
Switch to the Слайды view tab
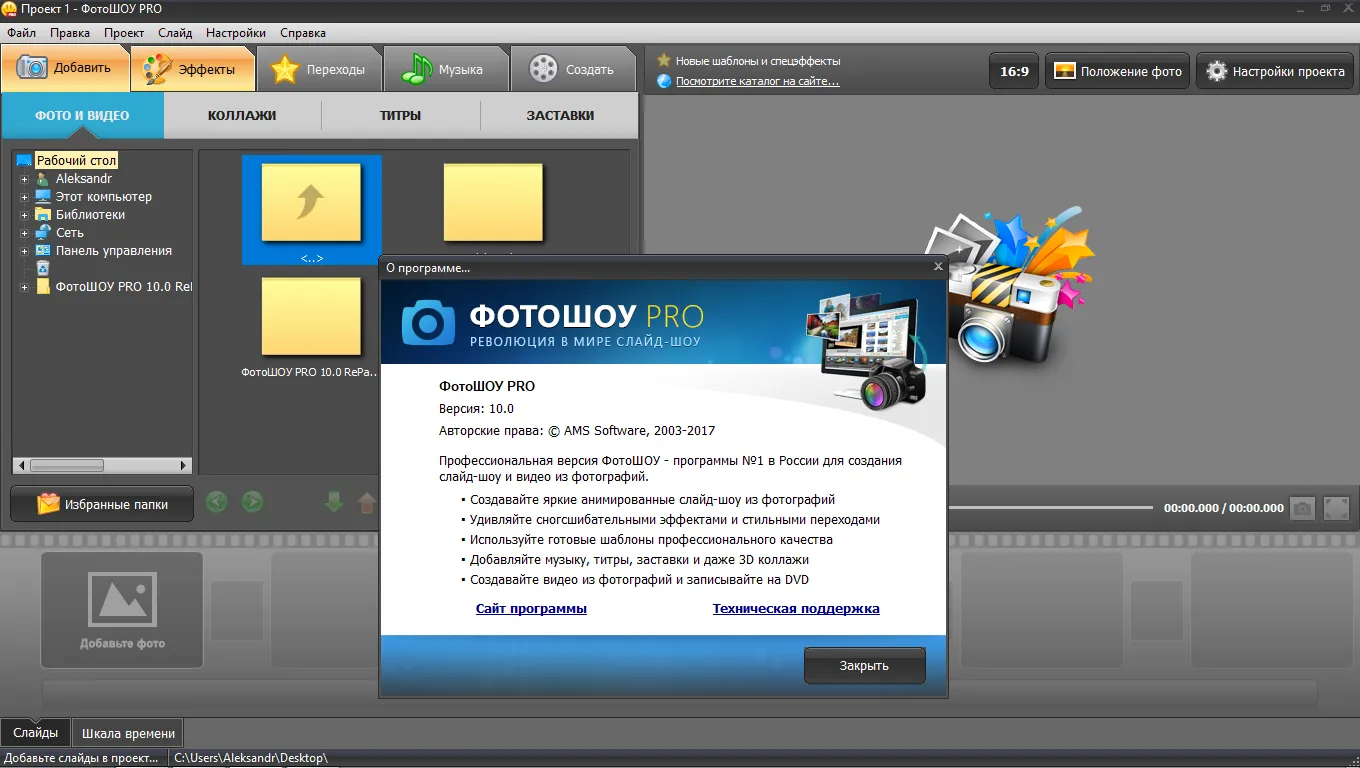tap(36, 732)
